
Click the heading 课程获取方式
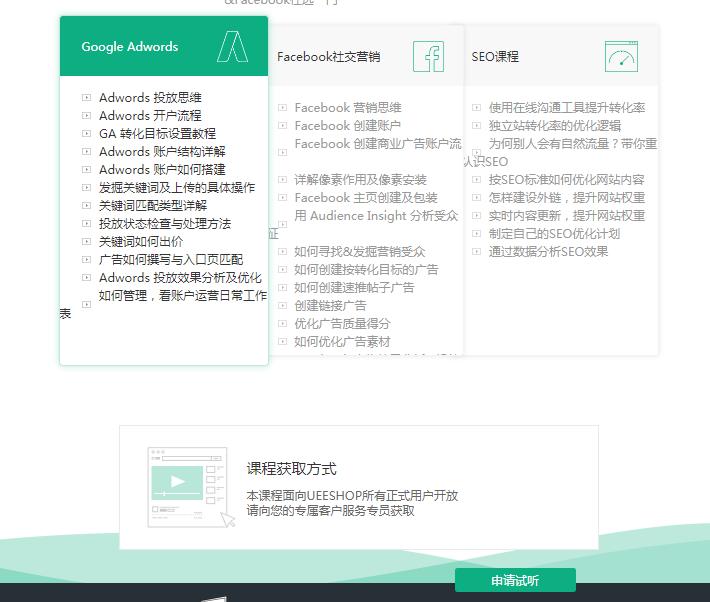pos(292,469)
